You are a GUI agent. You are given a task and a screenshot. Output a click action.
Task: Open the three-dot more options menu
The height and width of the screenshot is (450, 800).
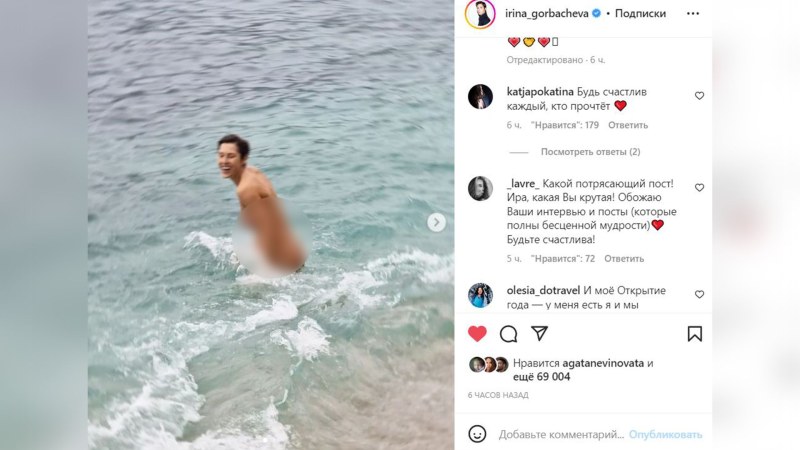[693, 14]
